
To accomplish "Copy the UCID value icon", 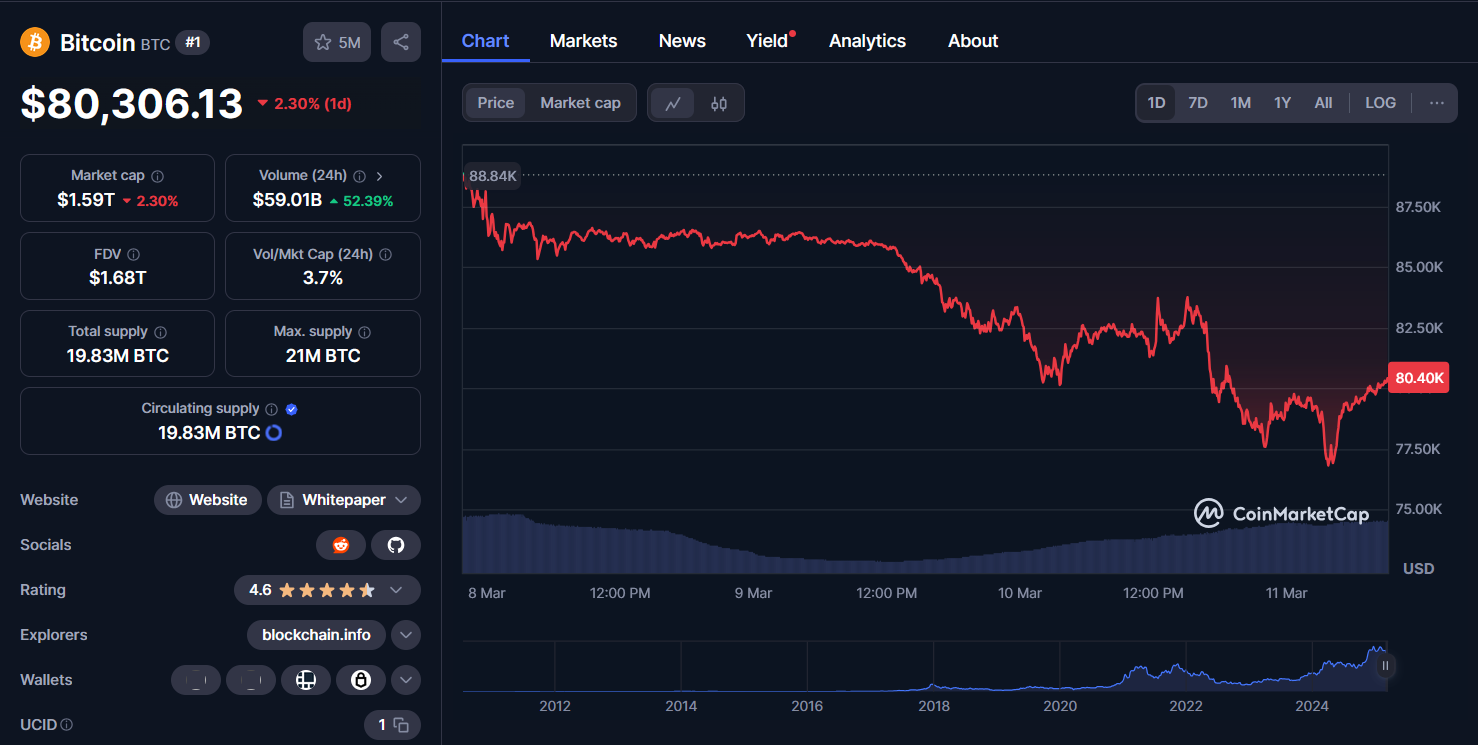I will (401, 725).
